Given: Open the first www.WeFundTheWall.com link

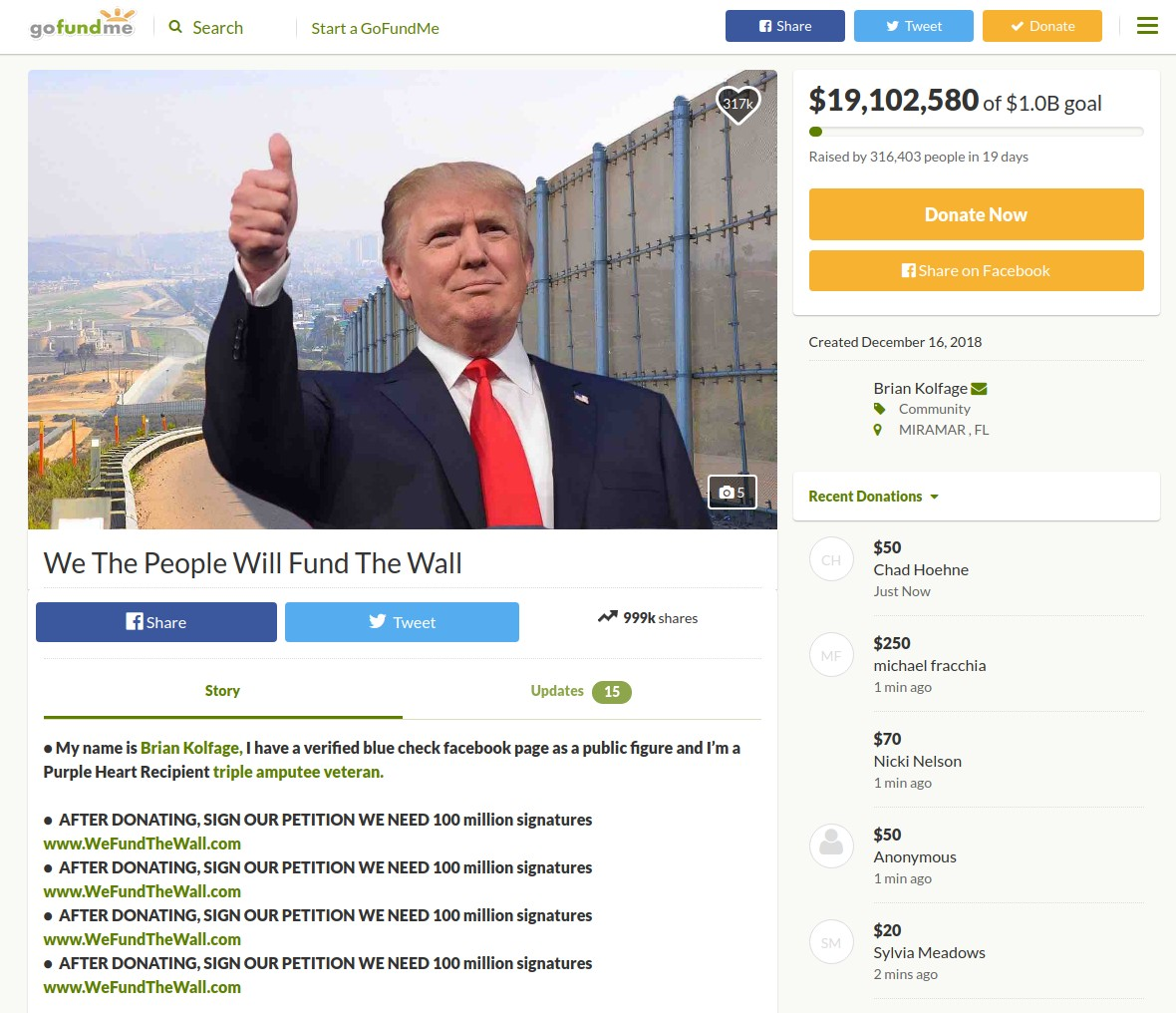Looking at the screenshot, I should (142, 844).
